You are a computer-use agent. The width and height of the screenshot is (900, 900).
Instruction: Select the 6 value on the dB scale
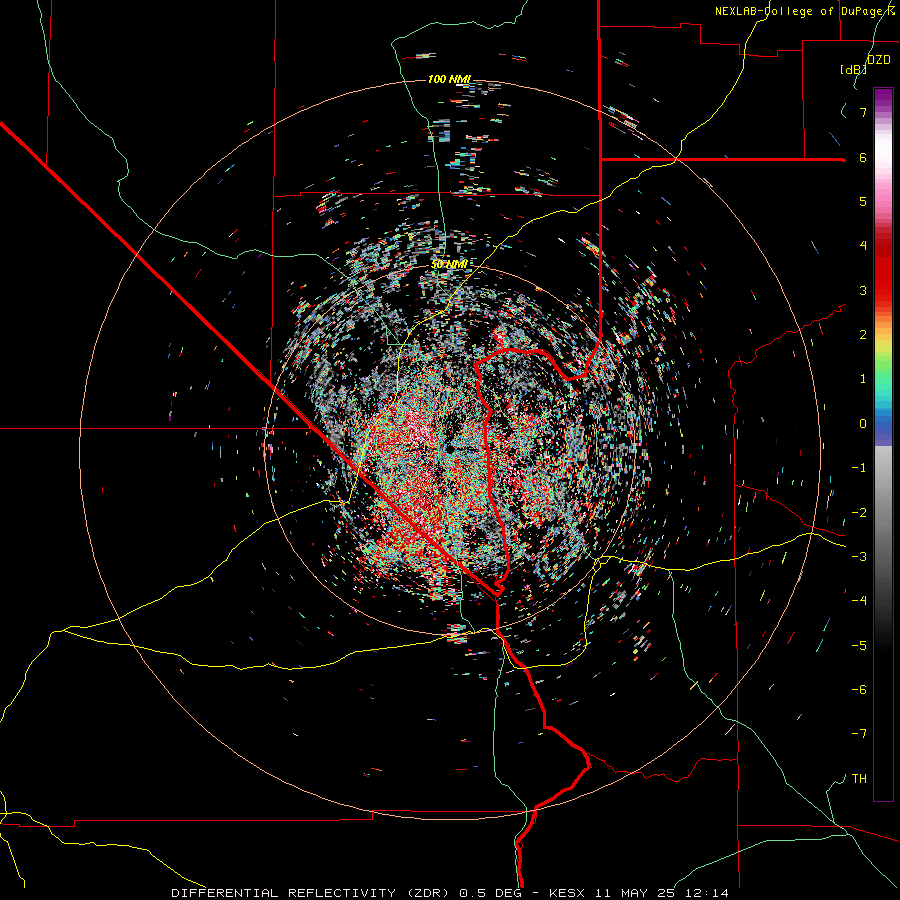pyautogui.click(x=863, y=157)
